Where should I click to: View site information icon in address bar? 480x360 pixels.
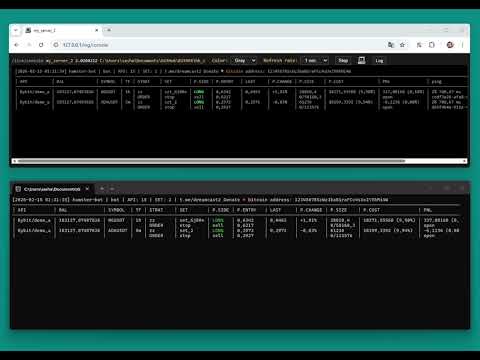click(x=56, y=45)
